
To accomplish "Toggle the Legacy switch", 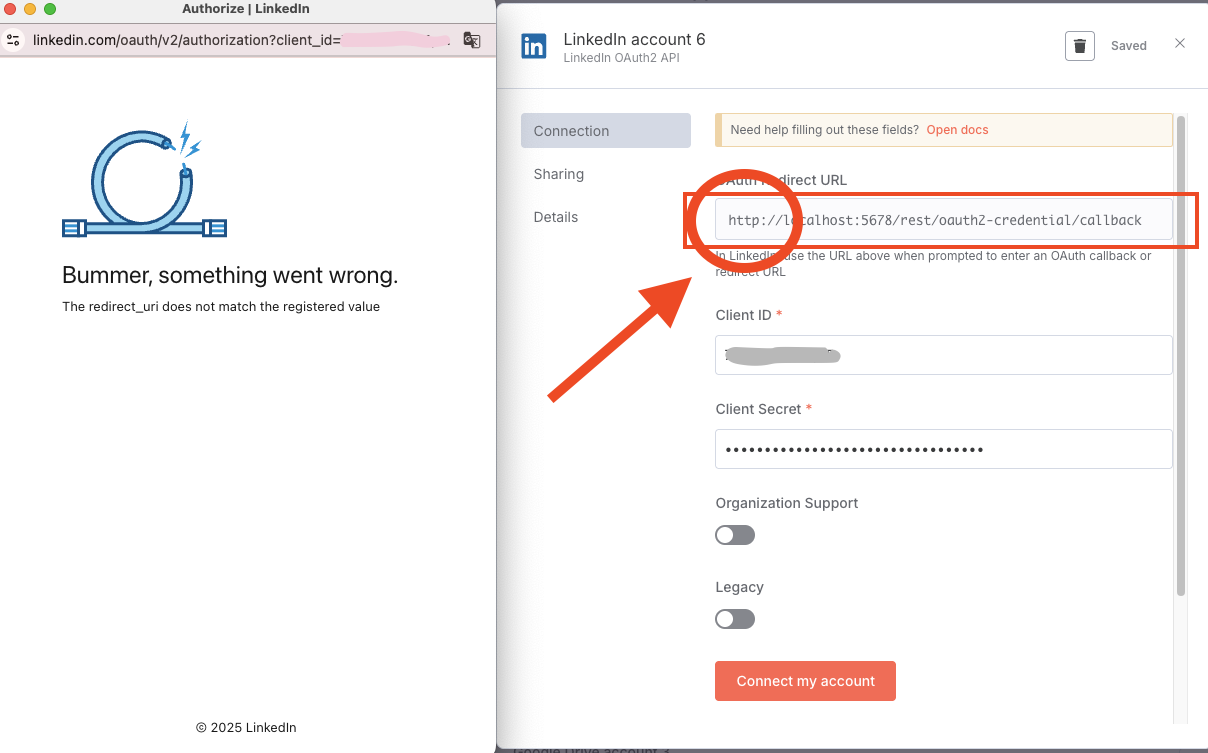I will tap(735, 619).
